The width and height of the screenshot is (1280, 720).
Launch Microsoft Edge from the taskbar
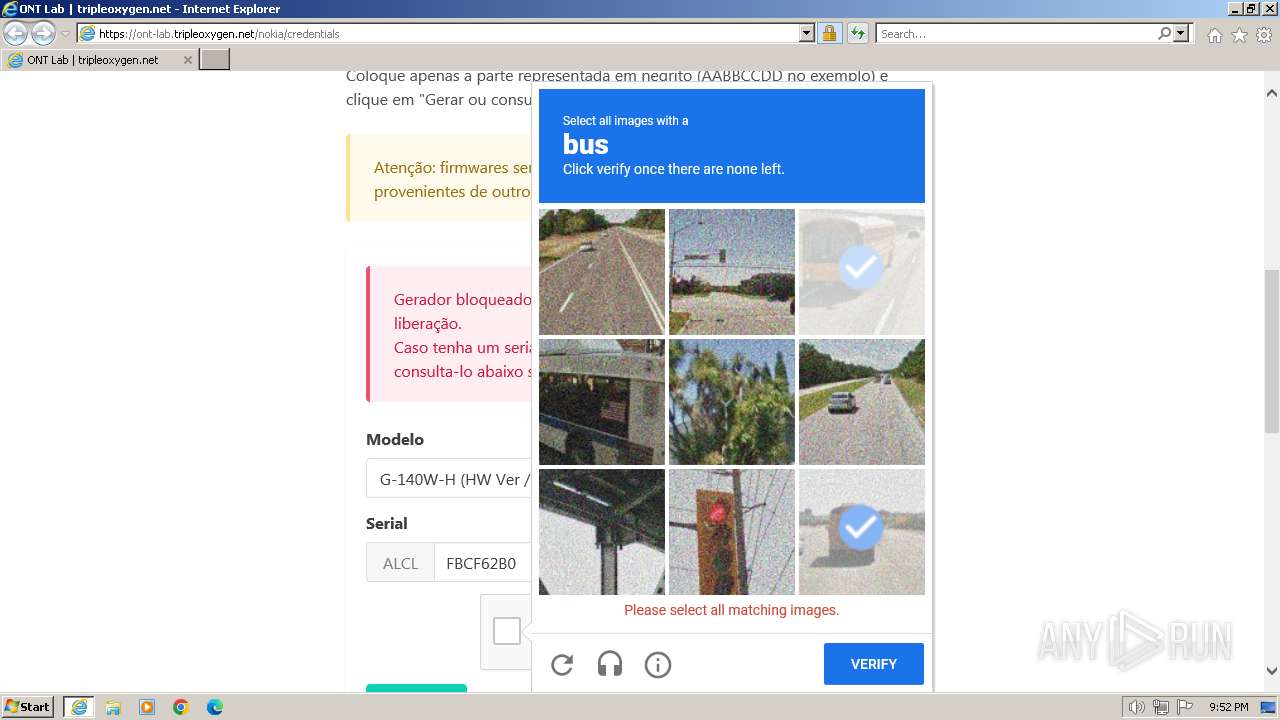(215, 707)
